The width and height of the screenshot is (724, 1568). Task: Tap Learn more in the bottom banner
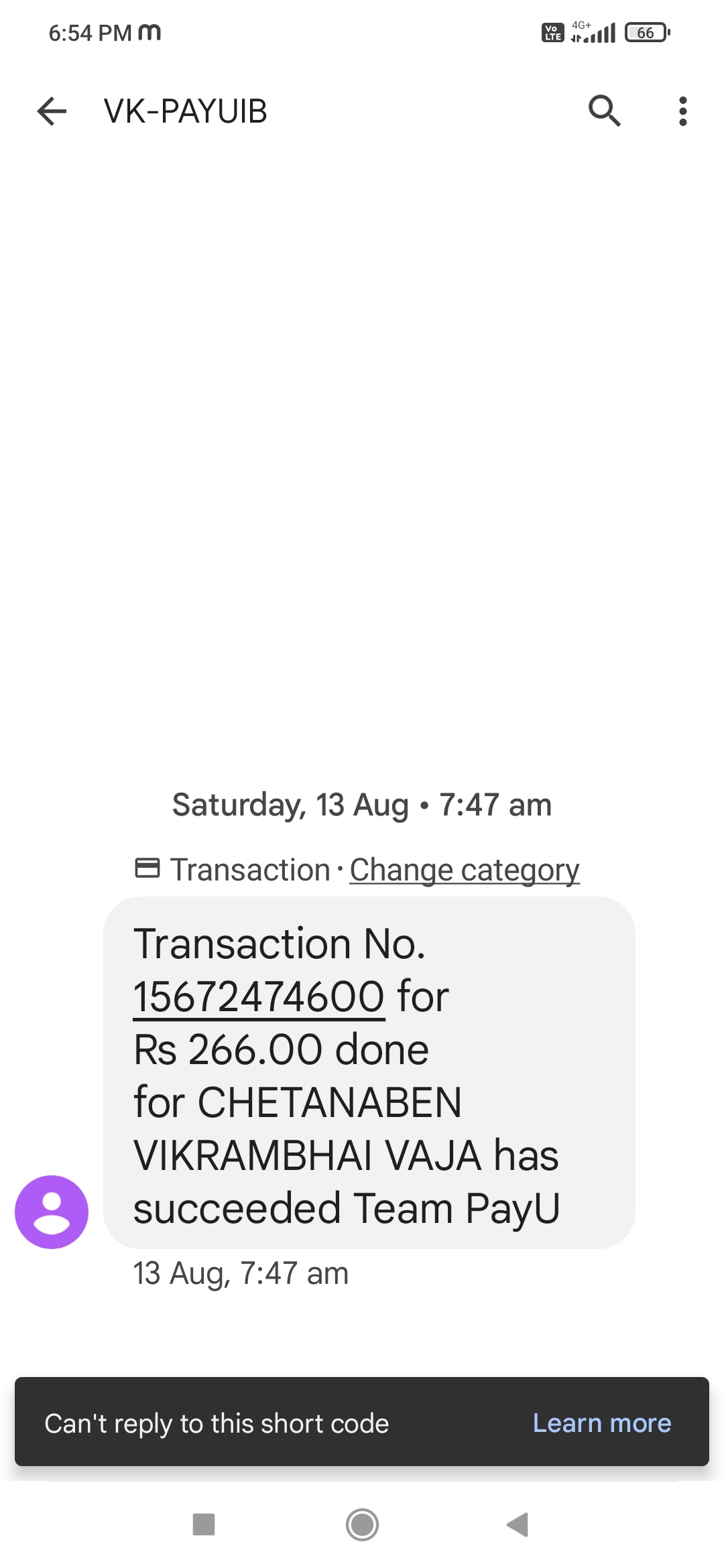coord(601,1423)
